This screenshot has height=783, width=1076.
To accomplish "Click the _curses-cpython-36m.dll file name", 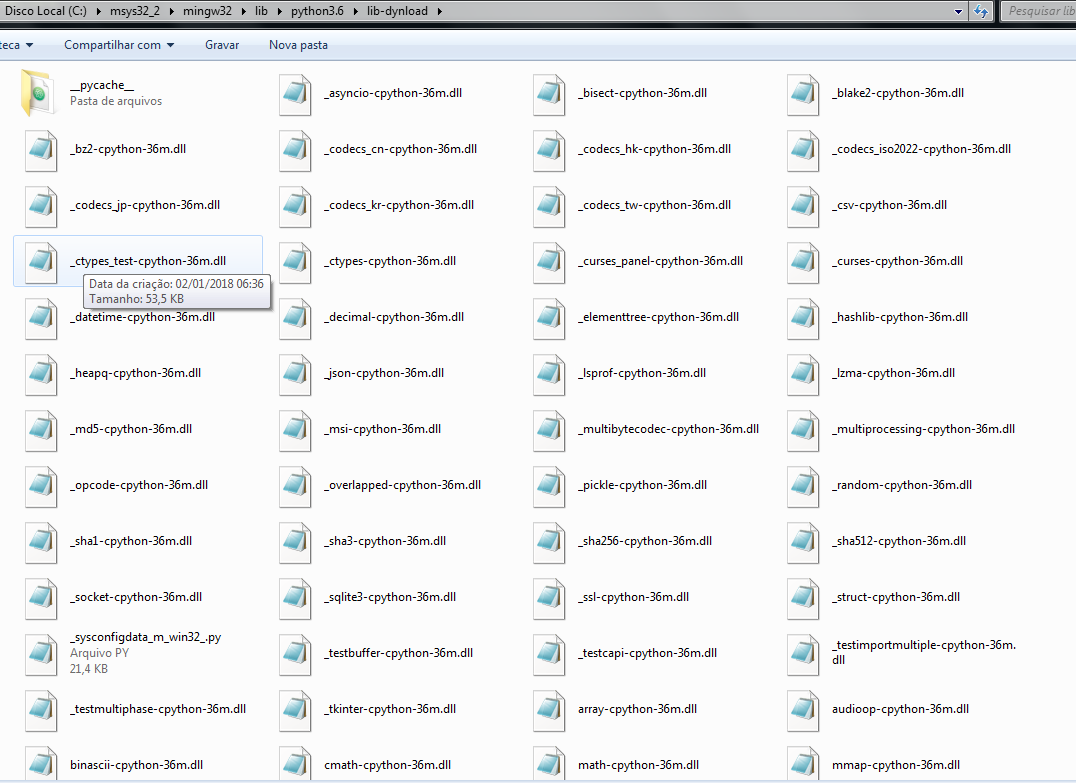I will (x=898, y=261).
